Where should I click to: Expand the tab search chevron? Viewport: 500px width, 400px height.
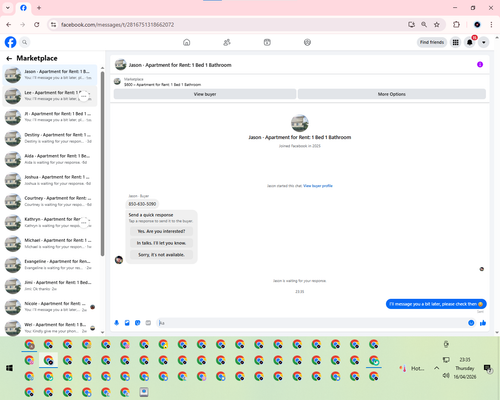coord(8,8)
